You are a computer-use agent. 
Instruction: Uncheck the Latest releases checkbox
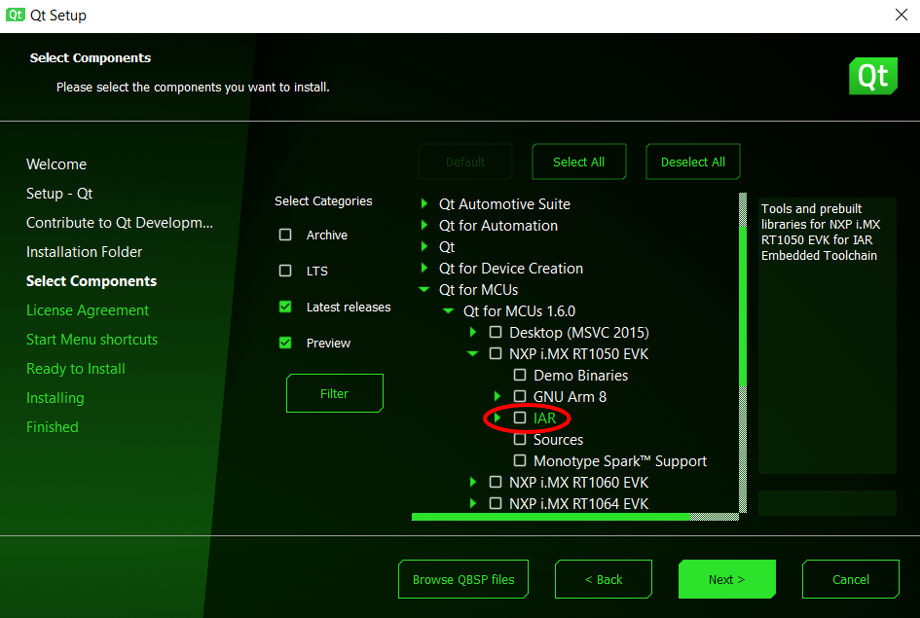(x=286, y=307)
